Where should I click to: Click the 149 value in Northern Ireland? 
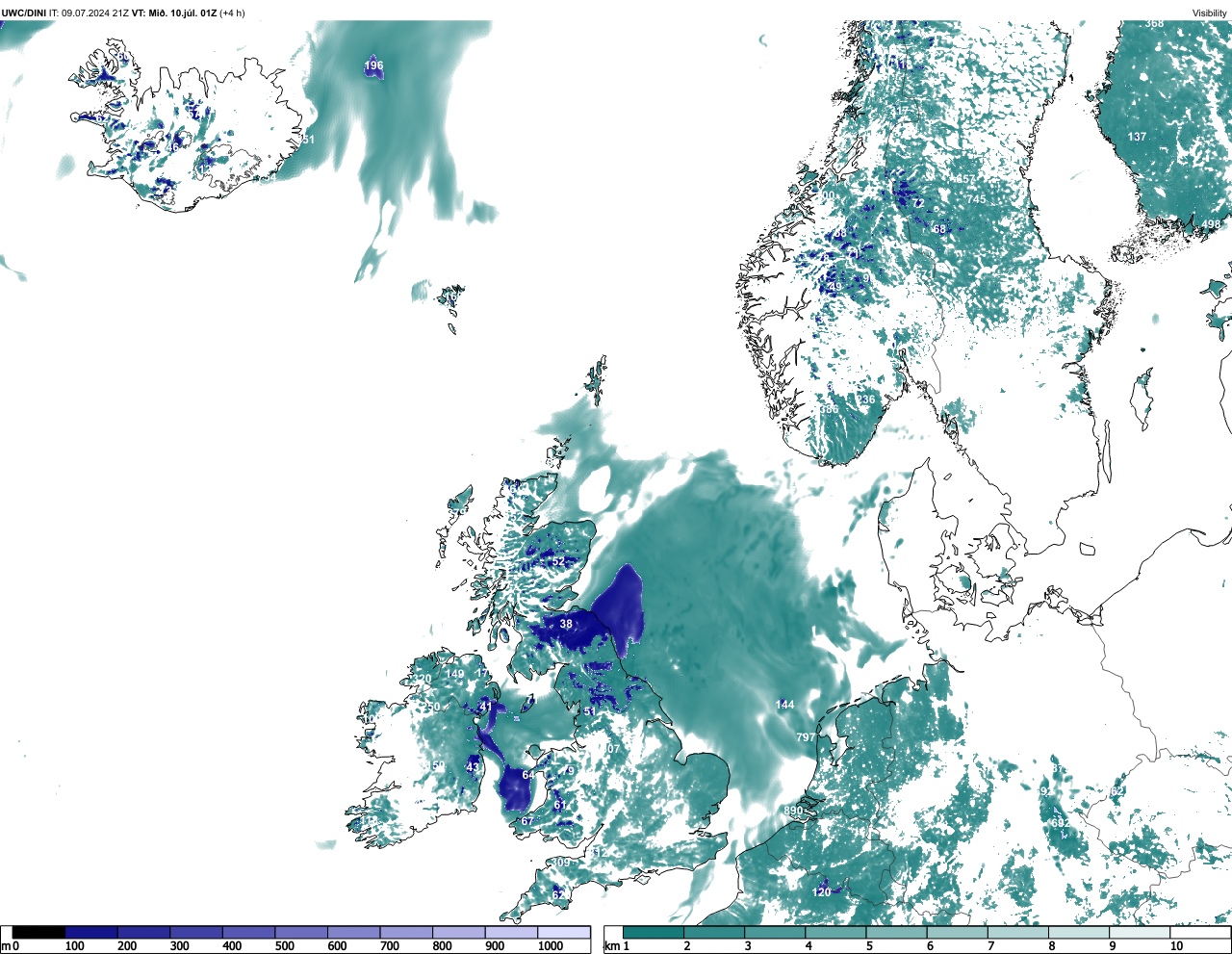pyautogui.click(x=455, y=675)
